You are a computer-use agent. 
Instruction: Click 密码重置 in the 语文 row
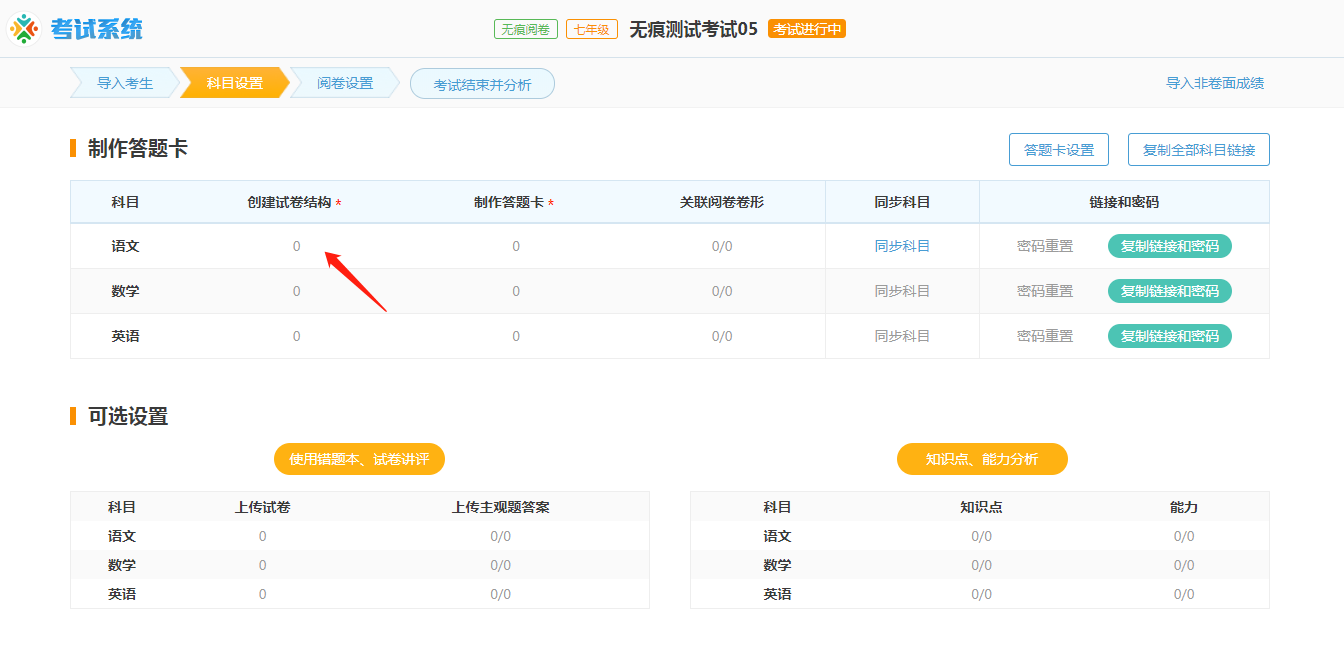coord(1045,246)
